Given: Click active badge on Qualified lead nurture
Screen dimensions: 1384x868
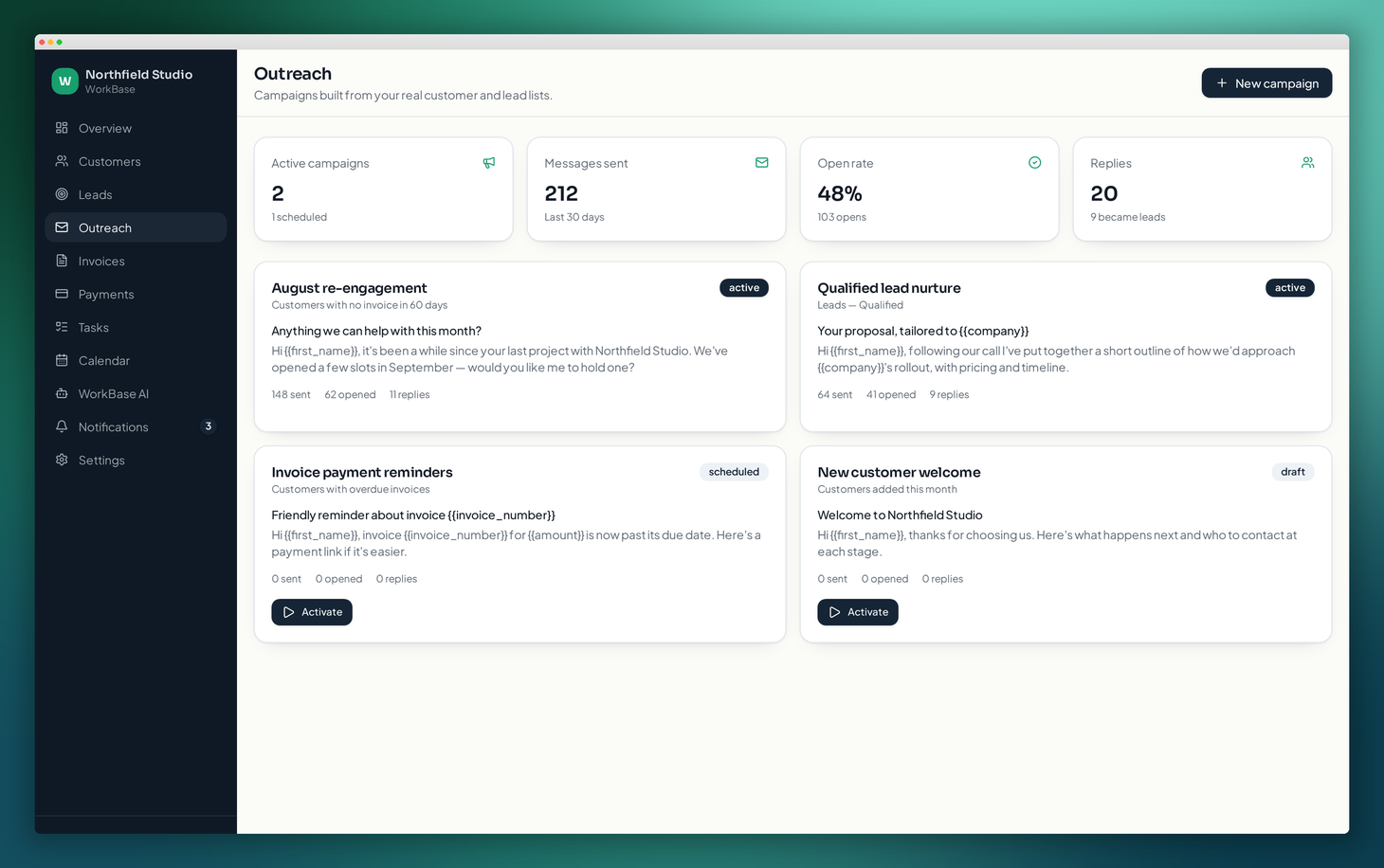Looking at the screenshot, I should [x=1290, y=288].
